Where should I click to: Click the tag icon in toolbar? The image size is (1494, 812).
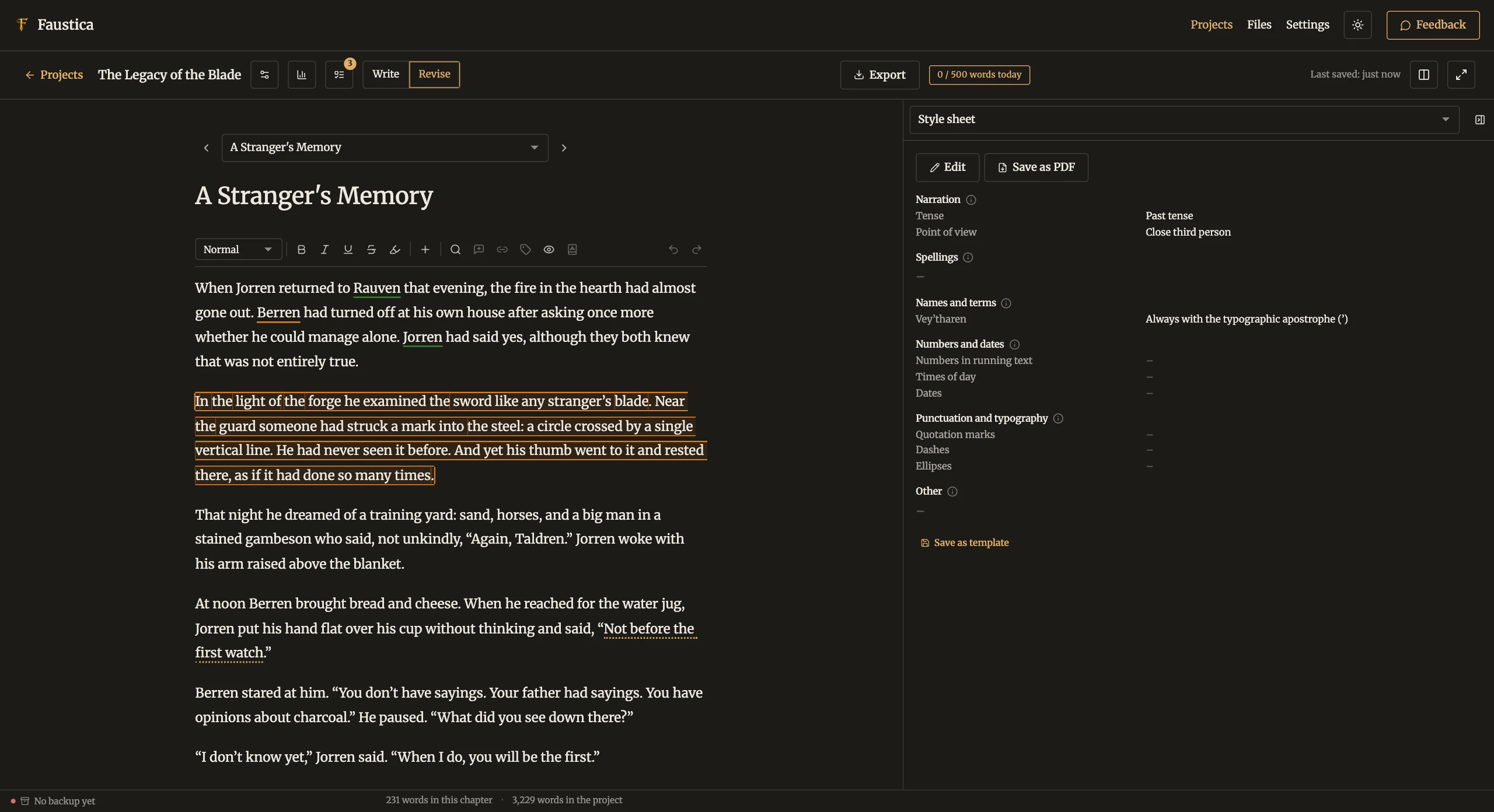(525, 250)
